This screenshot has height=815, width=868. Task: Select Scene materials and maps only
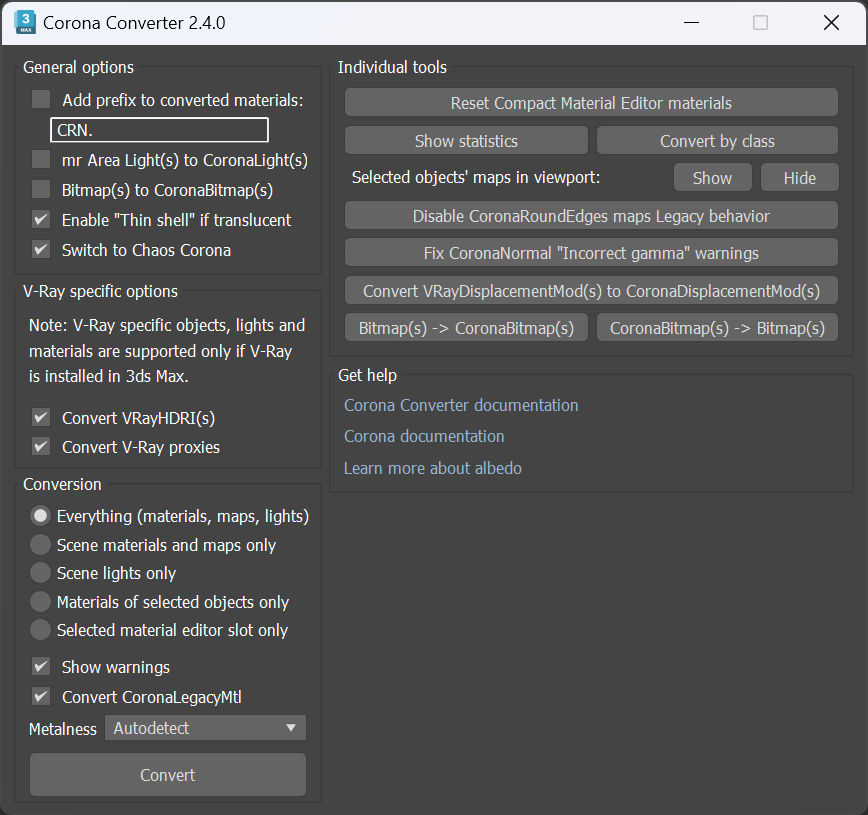click(x=40, y=545)
